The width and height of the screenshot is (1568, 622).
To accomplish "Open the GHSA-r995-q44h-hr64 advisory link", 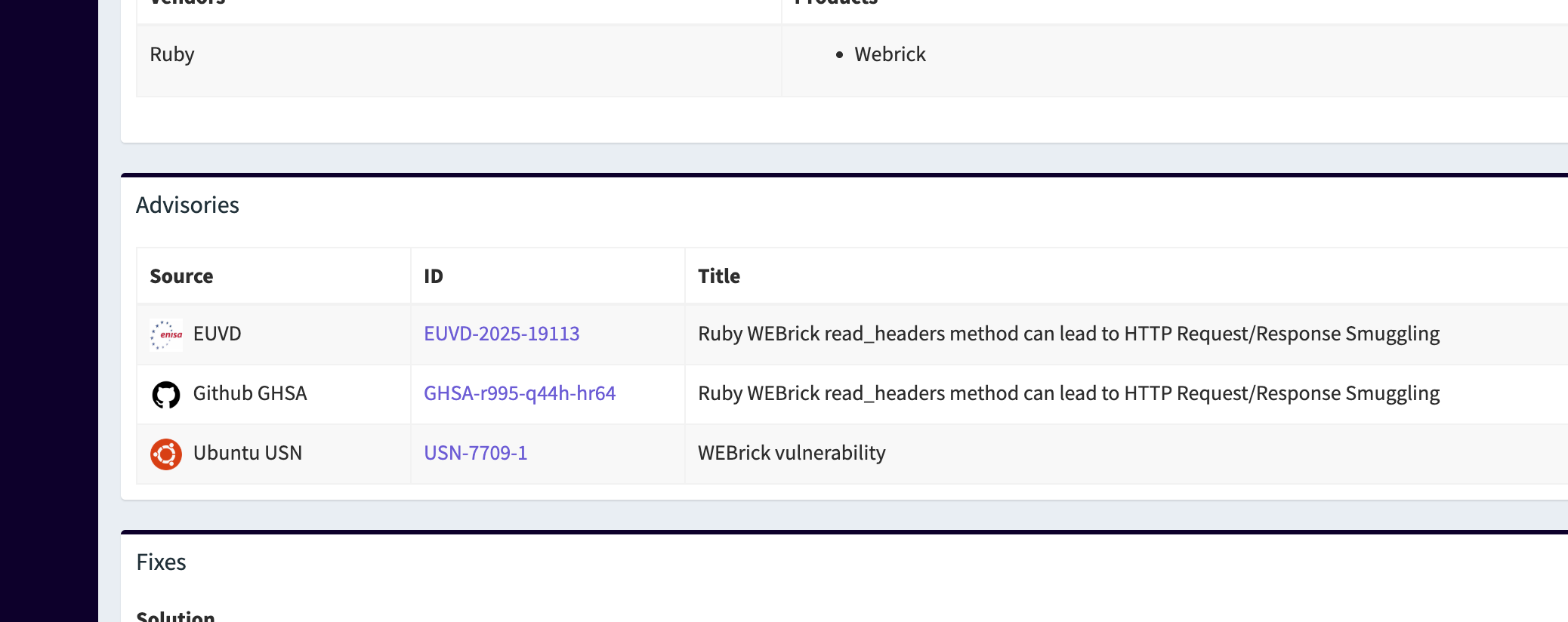I will 520,393.
